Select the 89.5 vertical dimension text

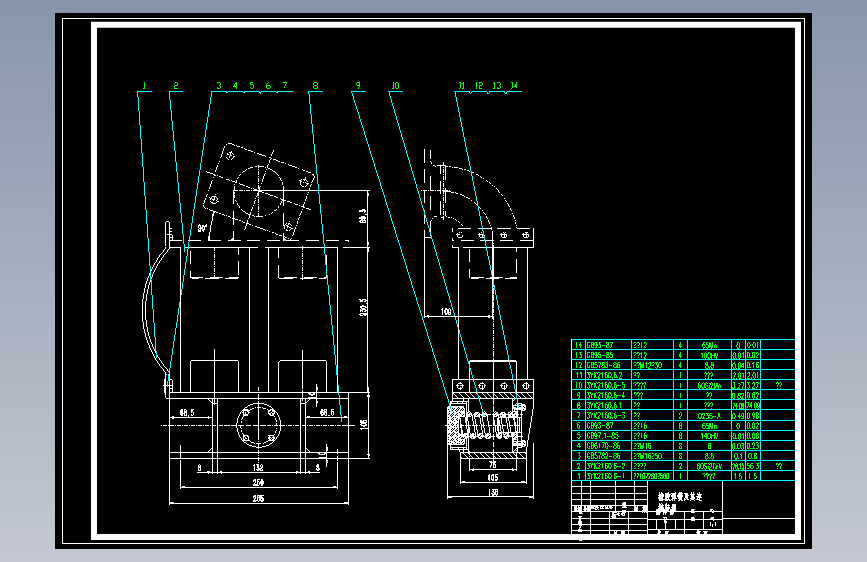(363, 216)
